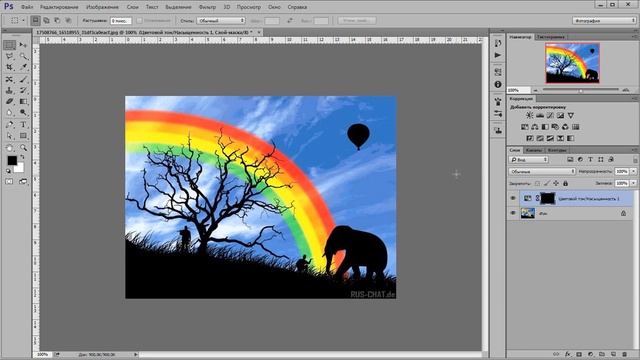Viewport: 640px width, 360px height.
Task: Toggle lock transparent pixels
Action: [537, 183]
